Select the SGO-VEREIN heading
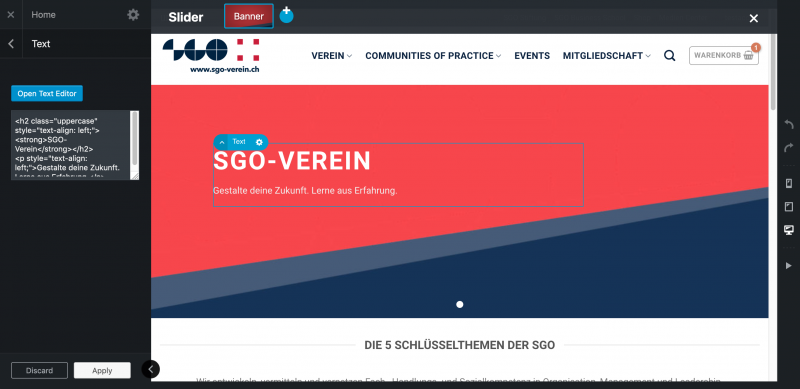The height and width of the screenshot is (389, 800). coord(292,161)
